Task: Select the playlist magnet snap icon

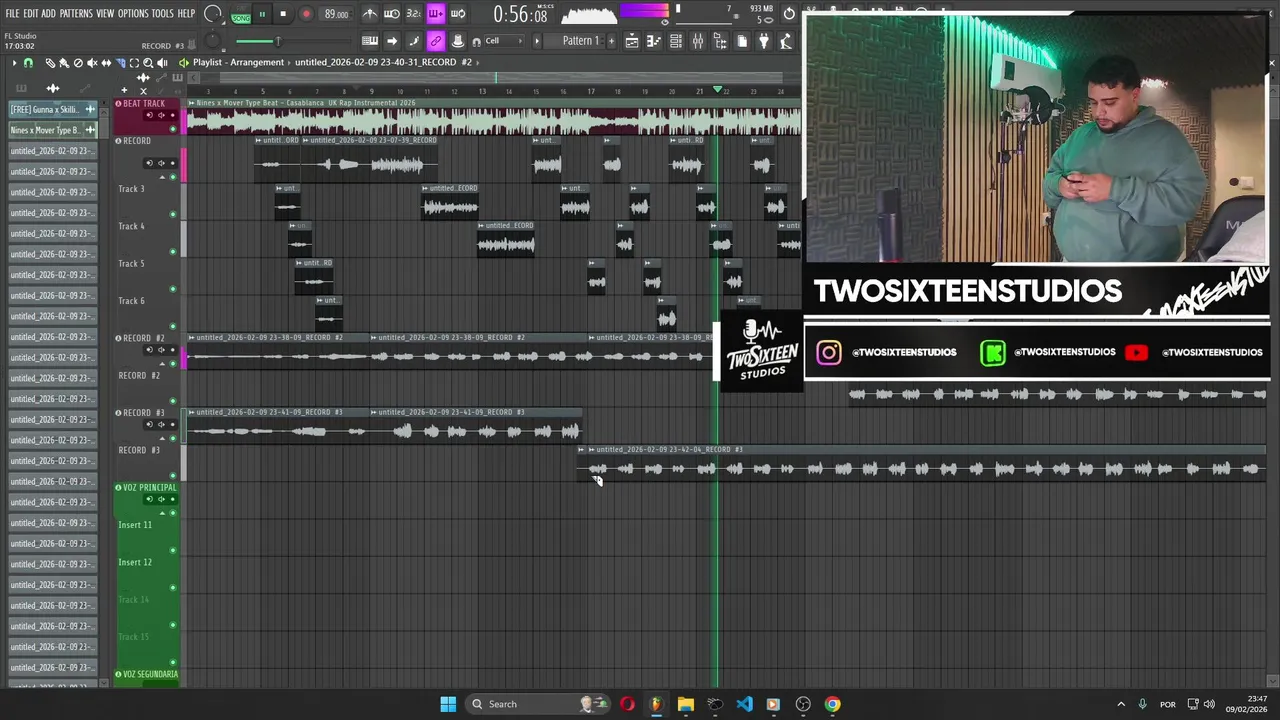Action: [28, 63]
